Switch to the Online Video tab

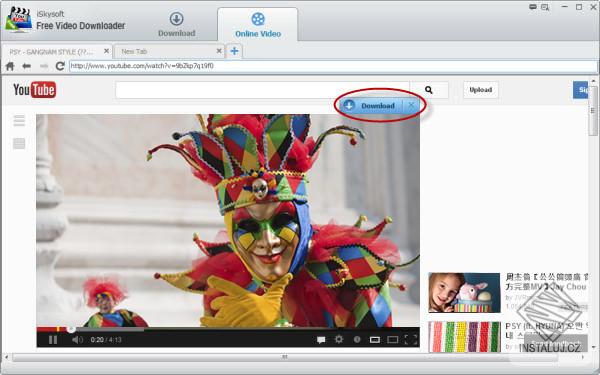pos(258,24)
